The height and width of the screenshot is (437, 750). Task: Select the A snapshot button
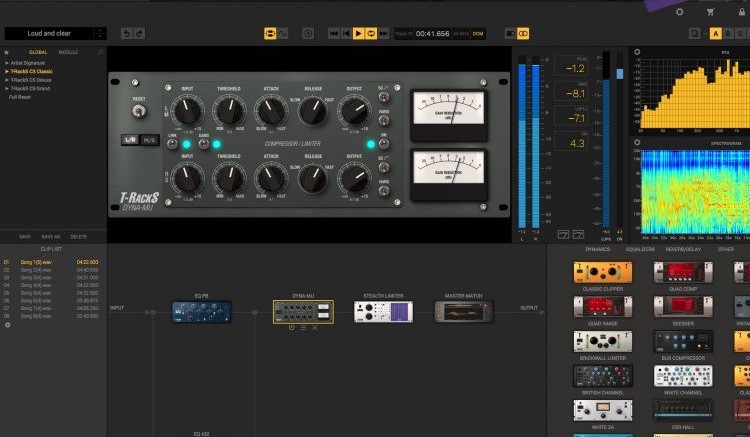716,33
